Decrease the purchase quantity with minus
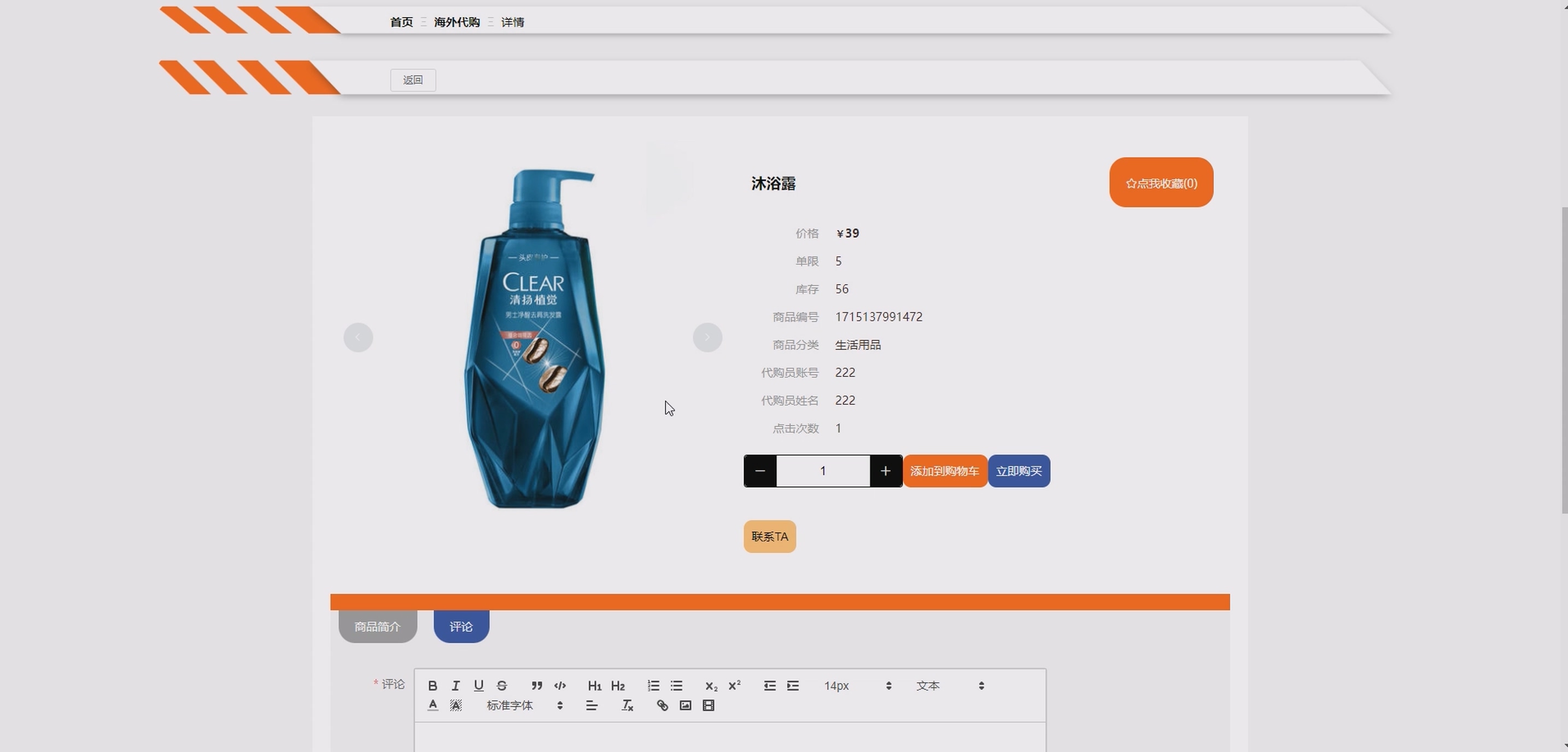1568x752 pixels. click(x=759, y=471)
